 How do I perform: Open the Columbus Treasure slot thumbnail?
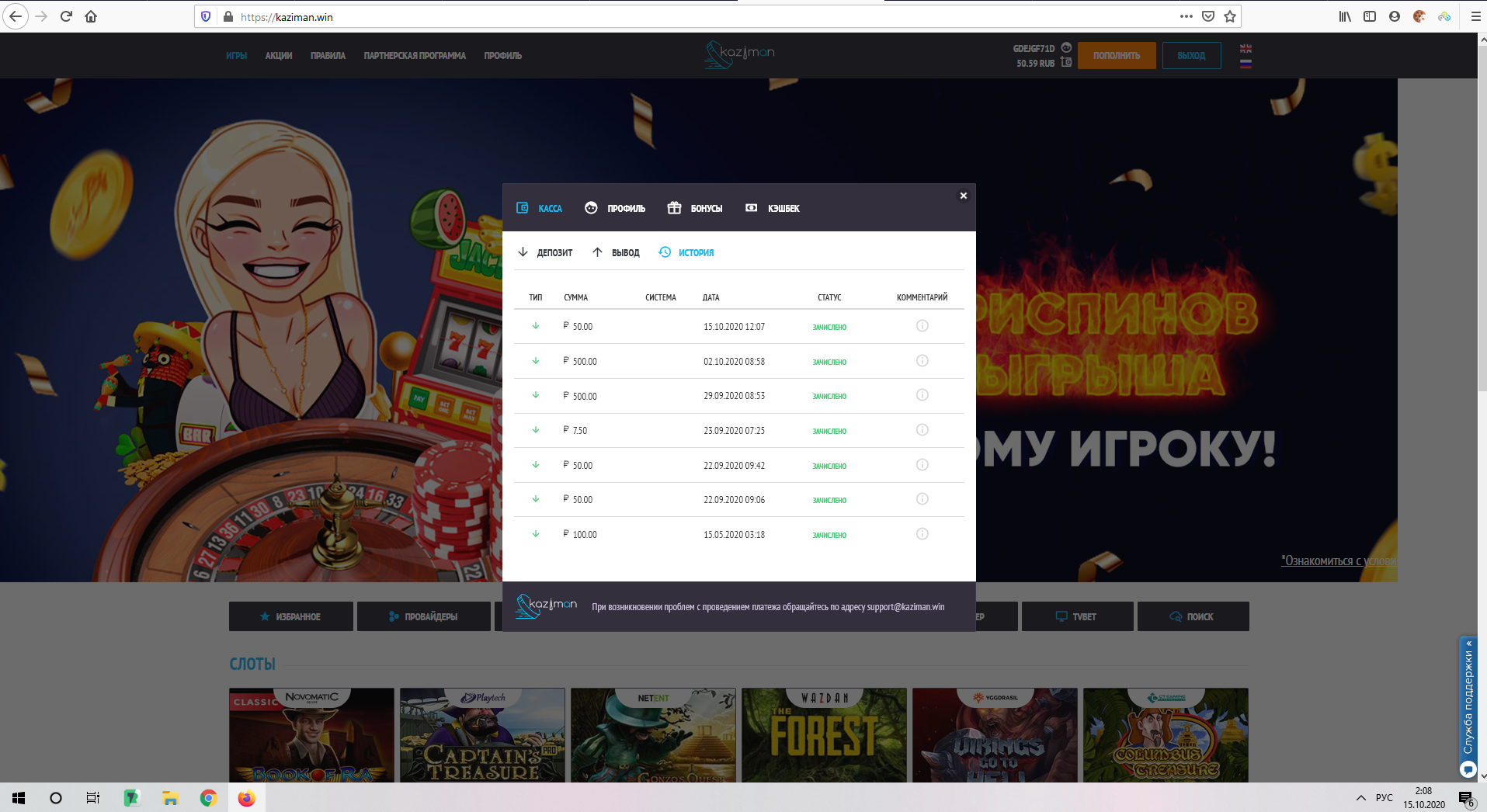click(1166, 735)
